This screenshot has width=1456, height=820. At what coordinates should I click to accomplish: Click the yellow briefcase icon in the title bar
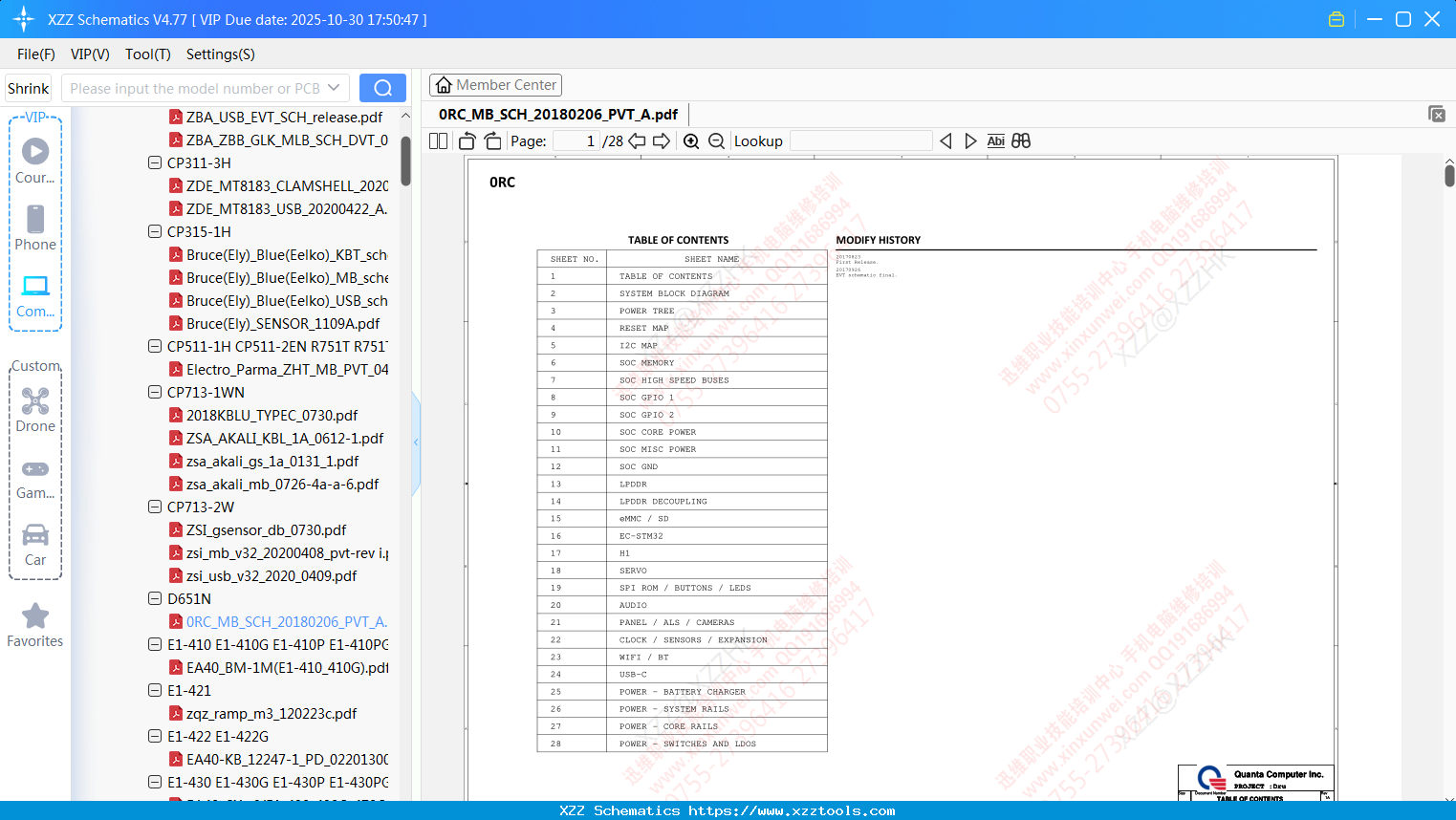tap(1336, 19)
